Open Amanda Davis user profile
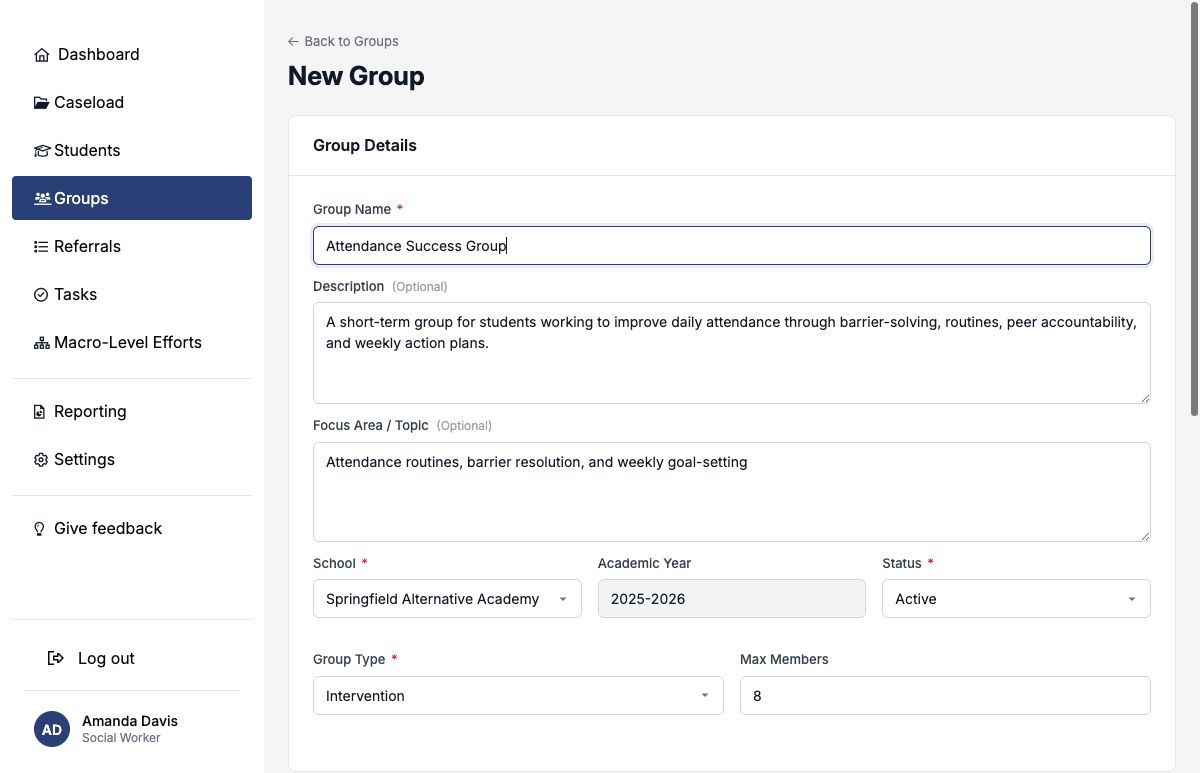The width and height of the screenshot is (1200, 773). [132, 729]
